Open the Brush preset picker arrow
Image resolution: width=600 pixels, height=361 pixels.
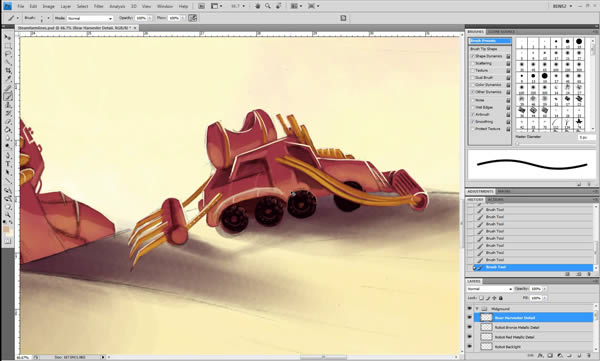click(x=48, y=18)
